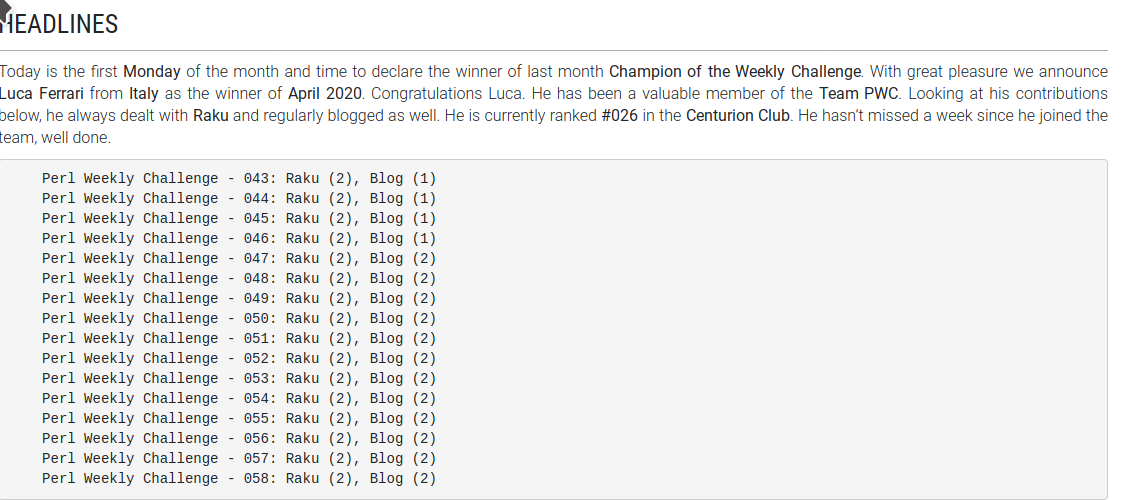This screenshot has width=1121, height=500.
Task: Select the bold April 2020 text
Action: pos(325,94)
